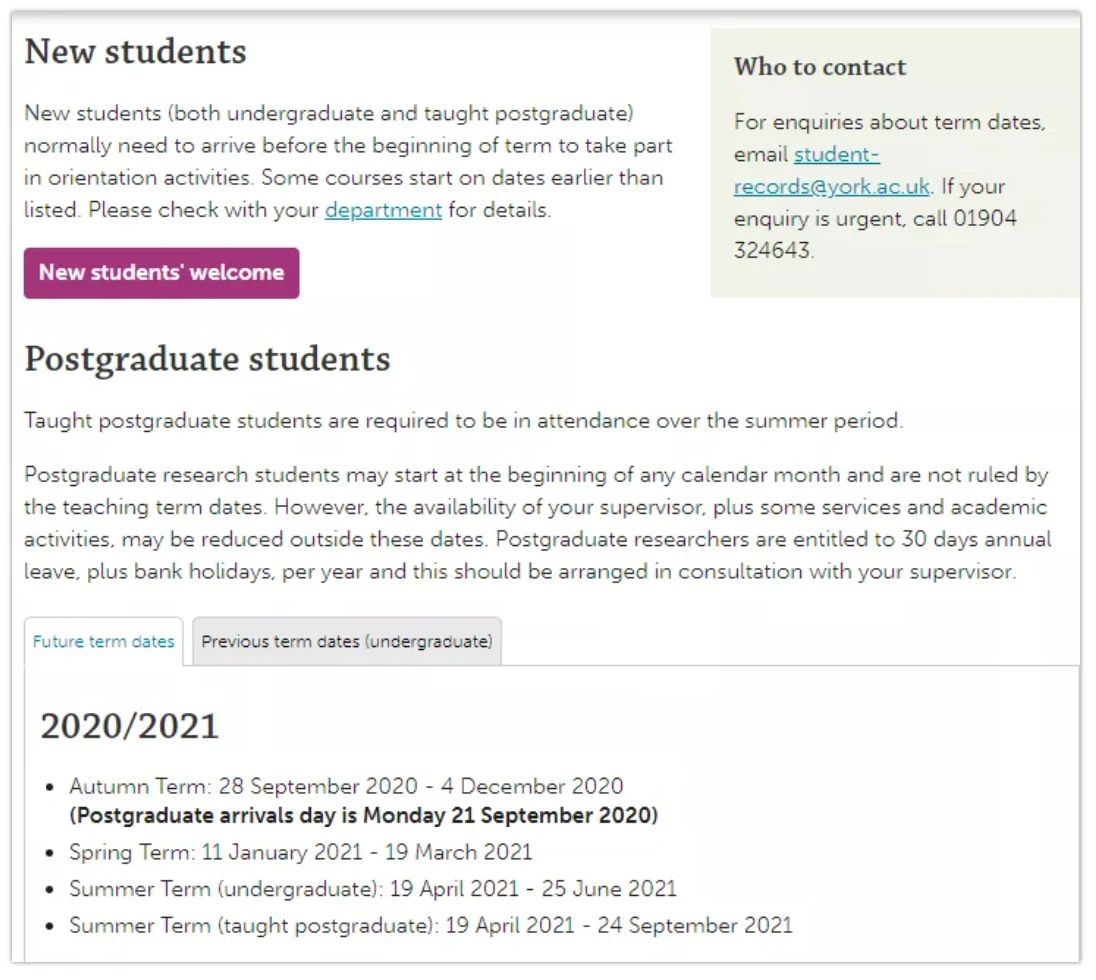Screen dimensions: 1096x980
Task: Click the New students' welcome button
Action: [x=161, y=273]
